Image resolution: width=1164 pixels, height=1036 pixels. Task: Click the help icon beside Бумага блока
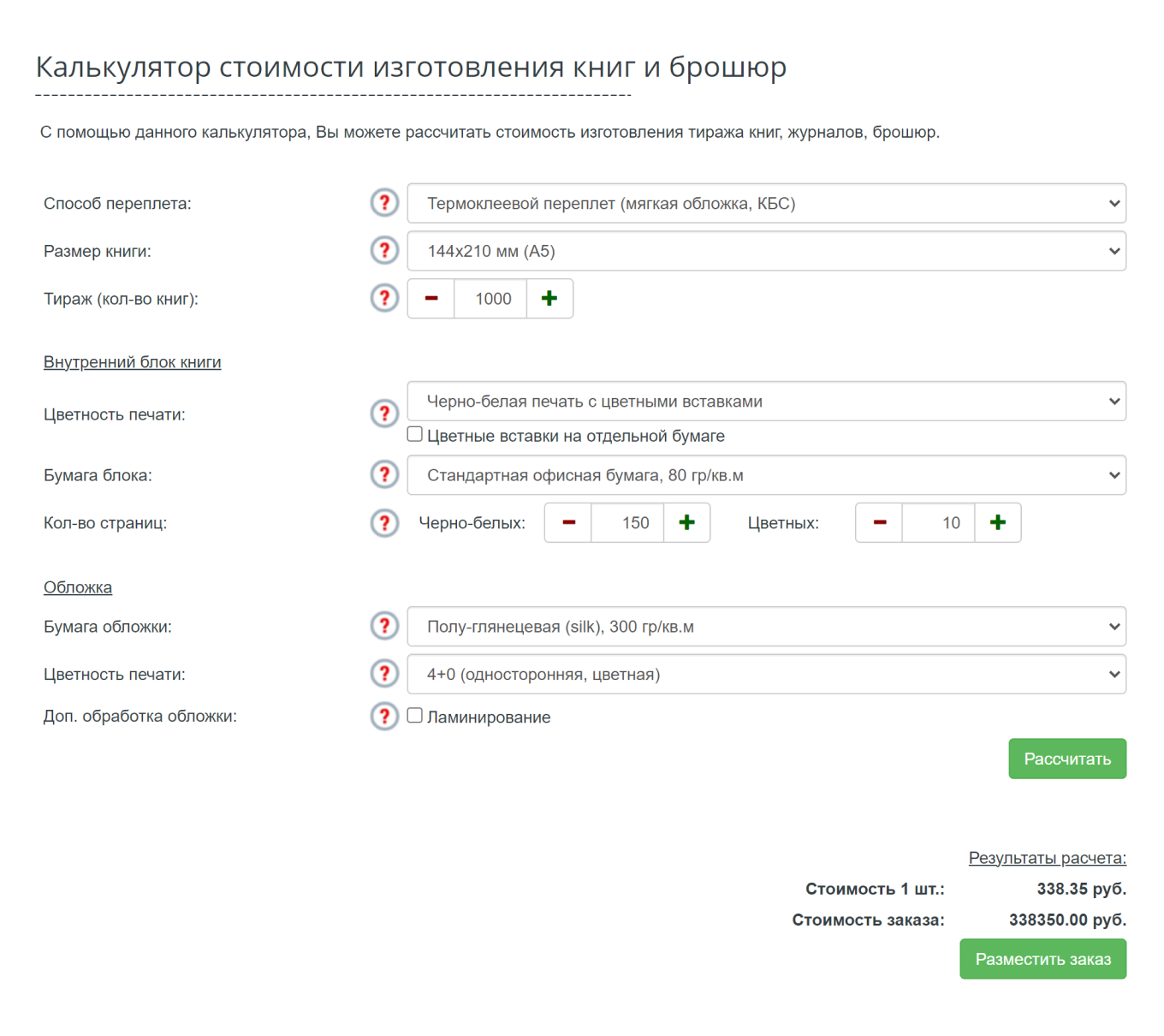click(x=384, y=475)
